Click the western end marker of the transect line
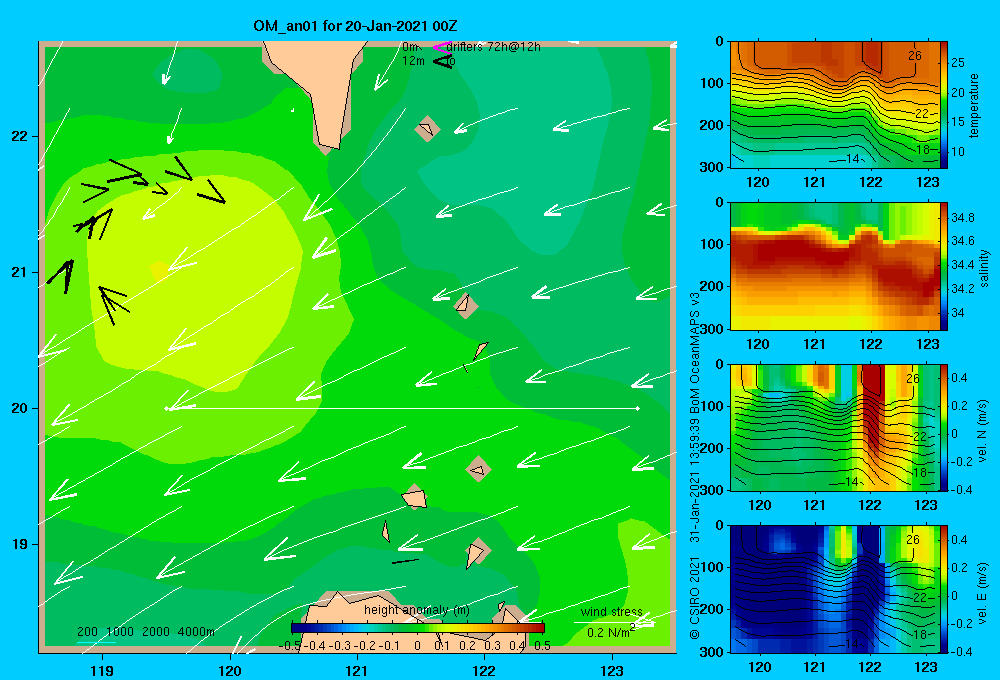 (x=166, y=408)
